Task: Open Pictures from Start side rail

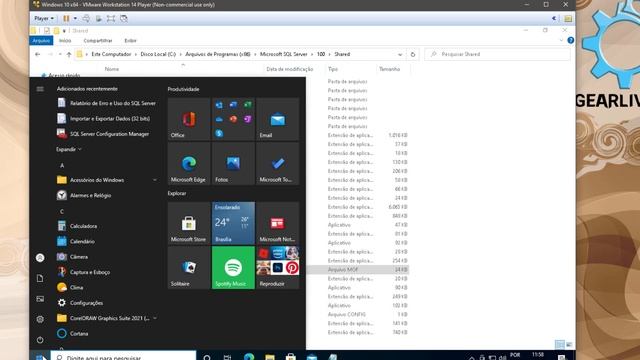Action: (x=40, y=299)
